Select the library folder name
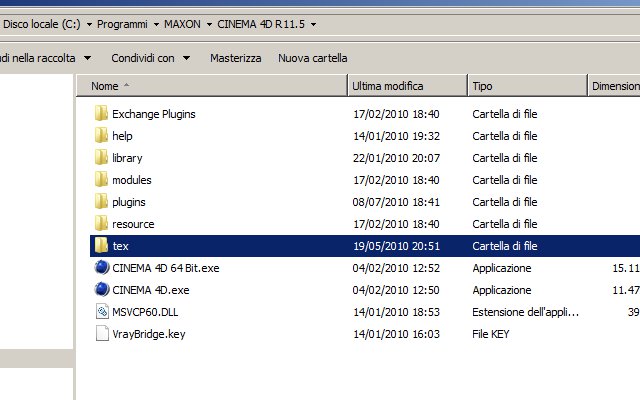This screenshot has height=400, width=640. pyautogui.click(x=127, y=158)
